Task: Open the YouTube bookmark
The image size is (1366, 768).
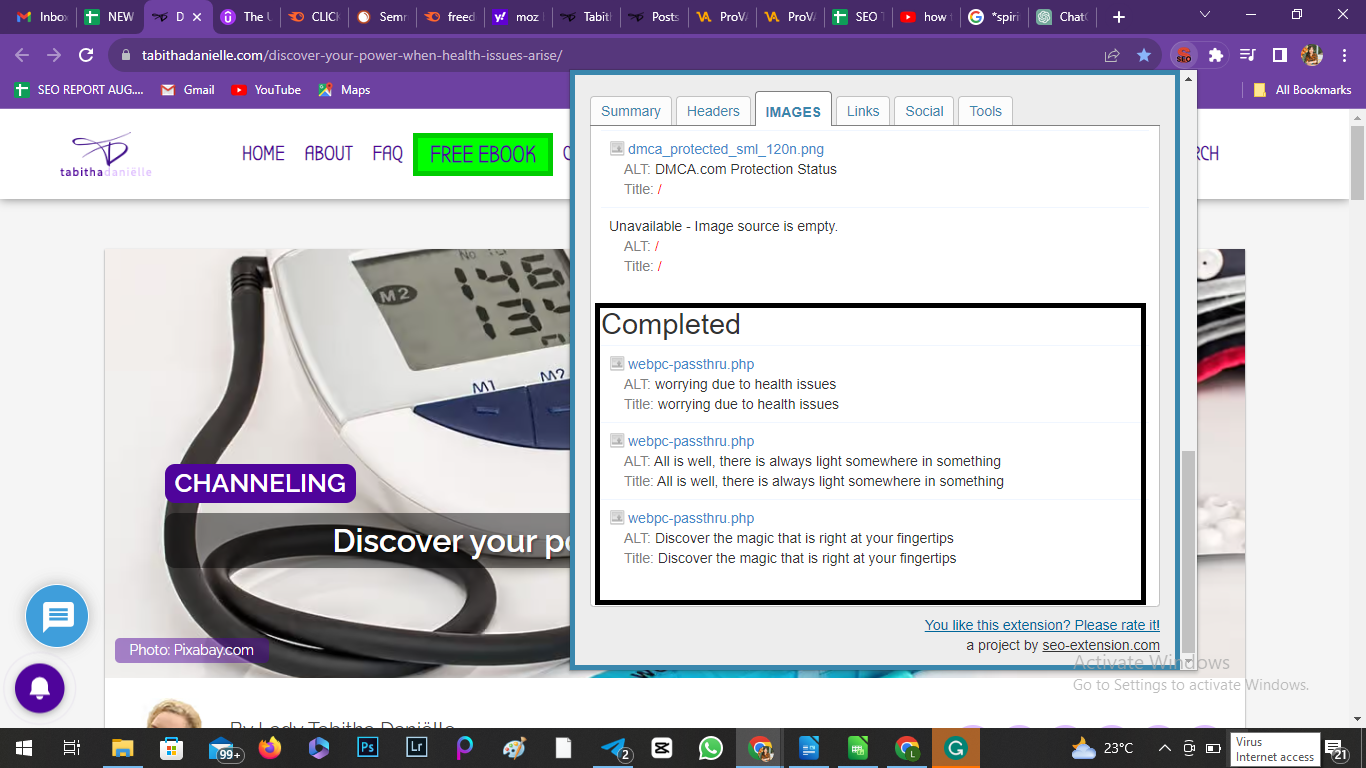Action: (x=266, y=89)
